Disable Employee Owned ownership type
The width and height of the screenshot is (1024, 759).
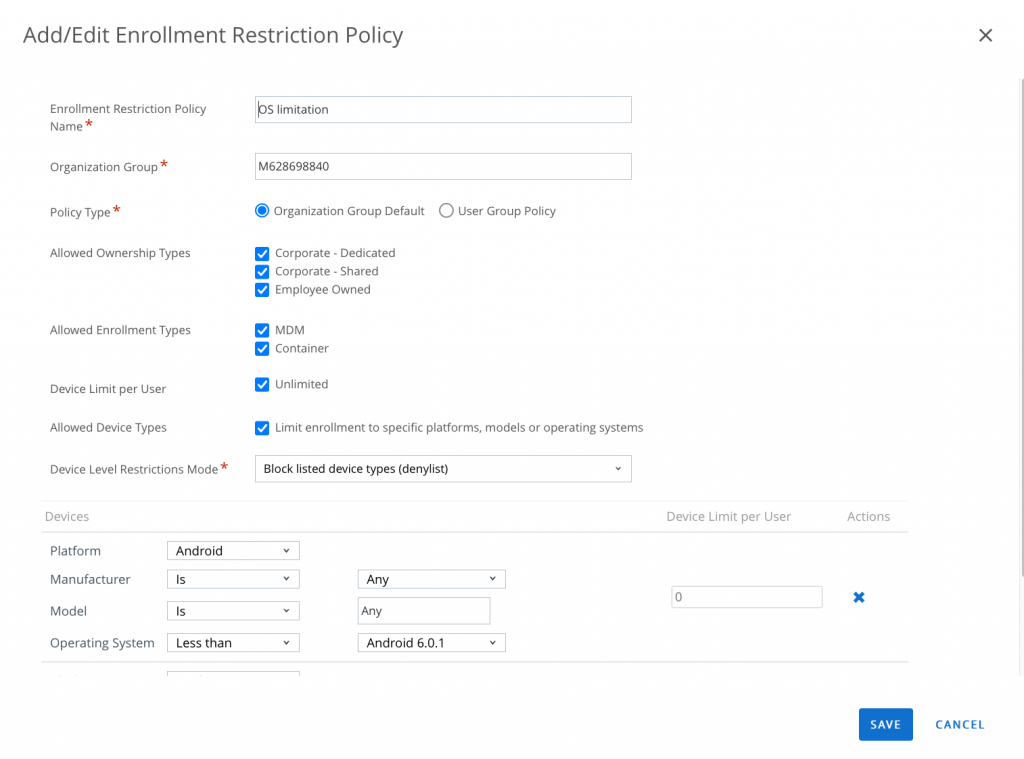[x=262, y=290]
